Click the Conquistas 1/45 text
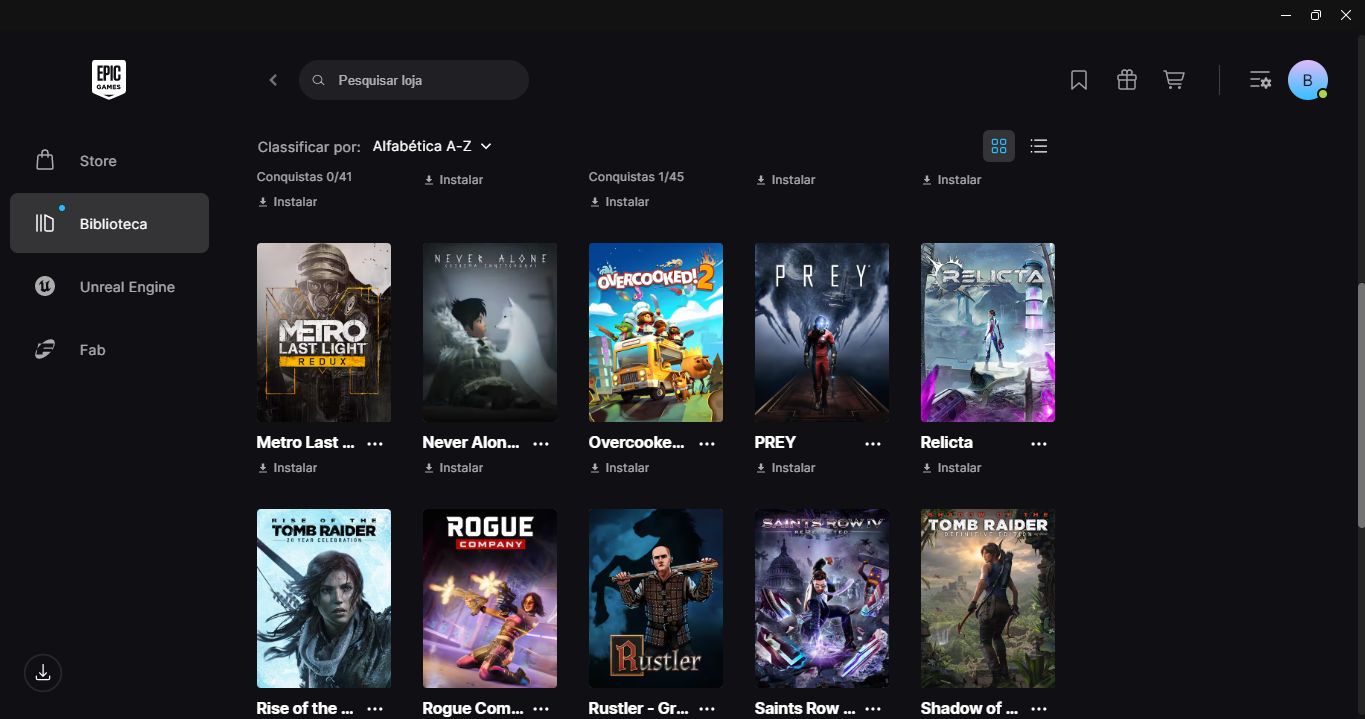Image resolution: width=1365 pixels, height=719 pixels. click(636, 177)
